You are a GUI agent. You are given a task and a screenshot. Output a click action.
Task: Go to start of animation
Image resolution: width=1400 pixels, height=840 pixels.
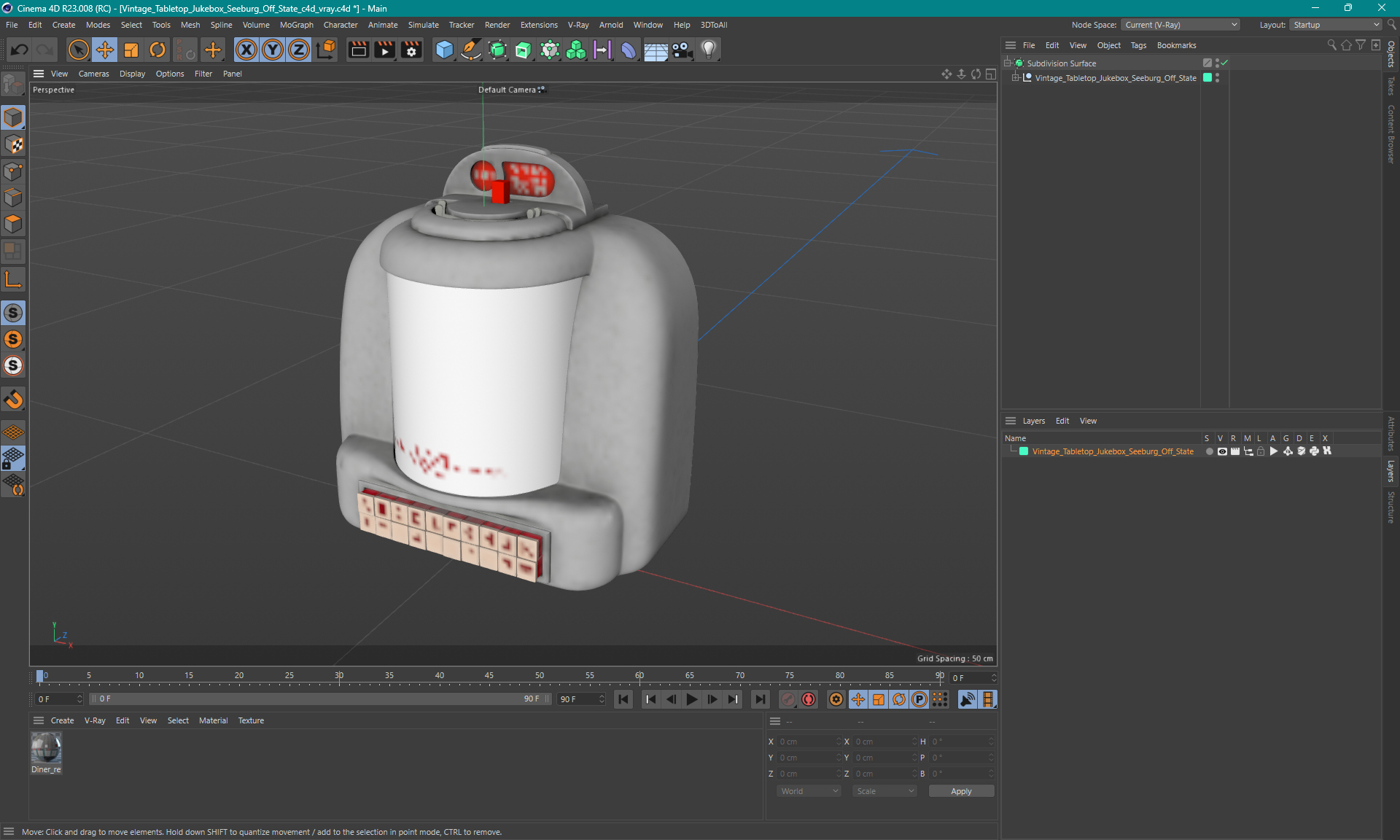pos(623,699)
